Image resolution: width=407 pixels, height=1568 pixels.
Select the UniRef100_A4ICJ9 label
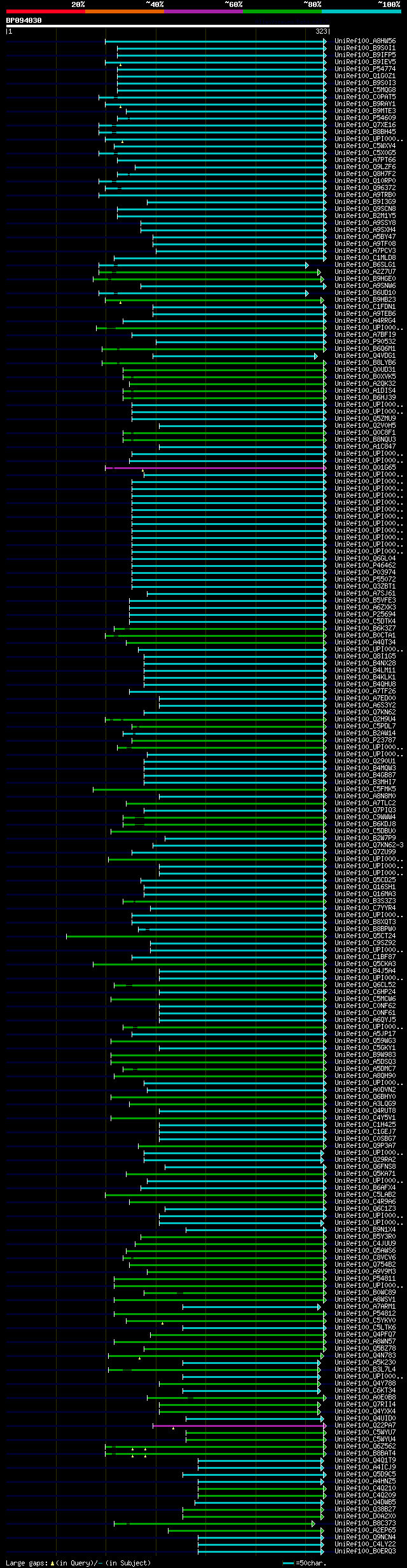pyautogui.click(x=365, y=1468)
